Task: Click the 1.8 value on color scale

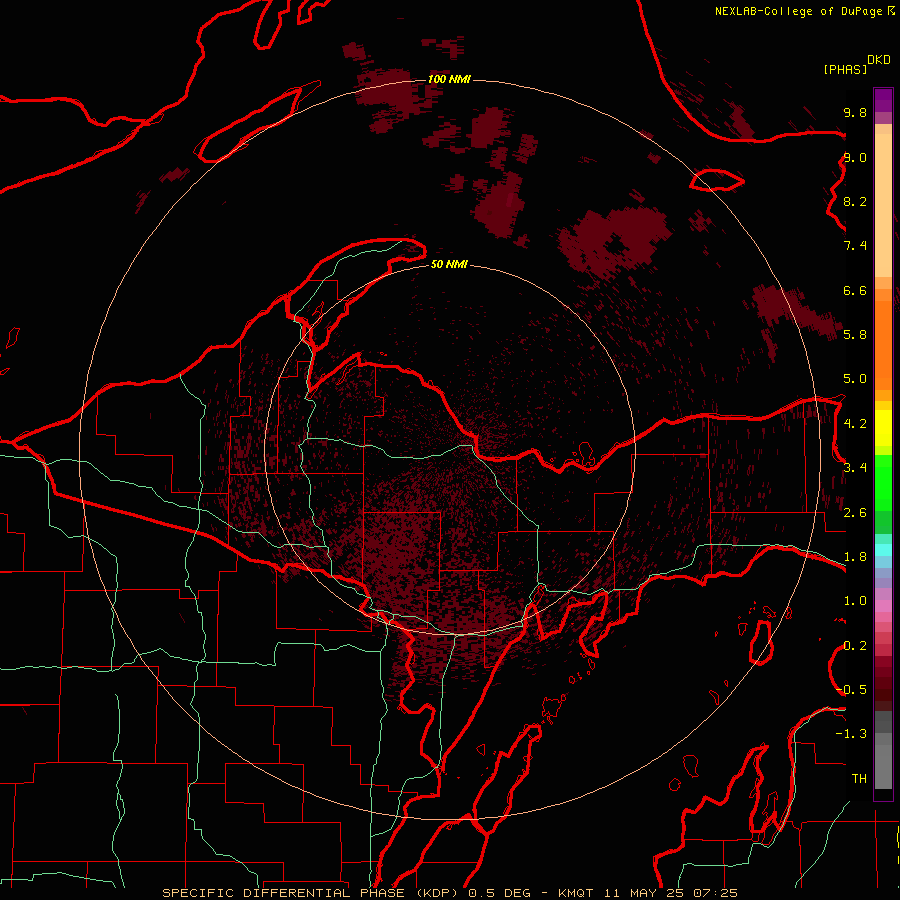Action: click(855, 556)
